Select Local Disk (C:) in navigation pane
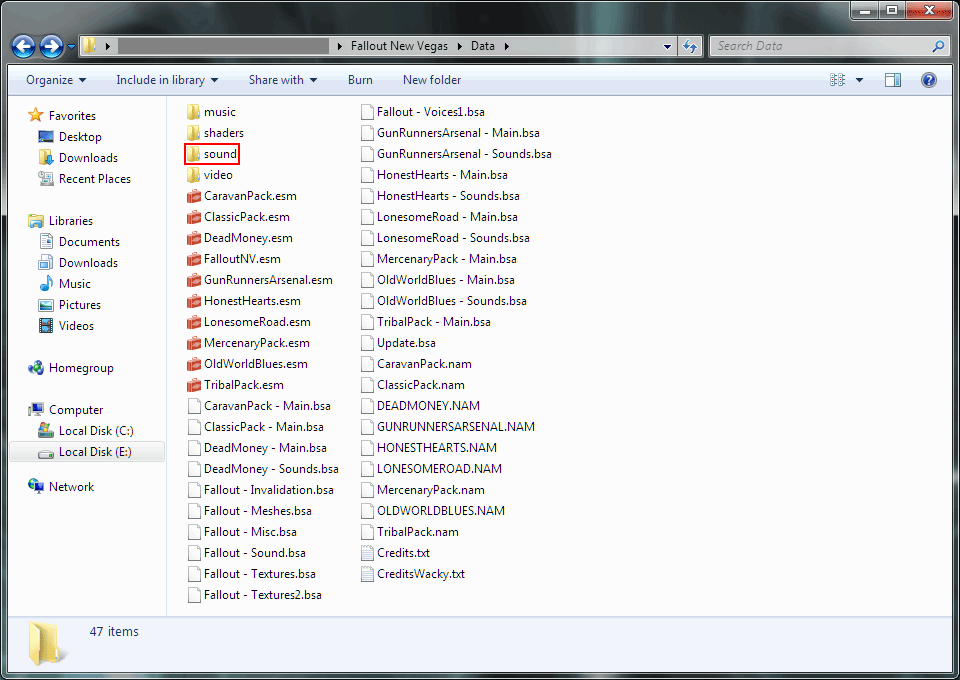This screenshot has height=680, width=960. (x=95, y=431)
